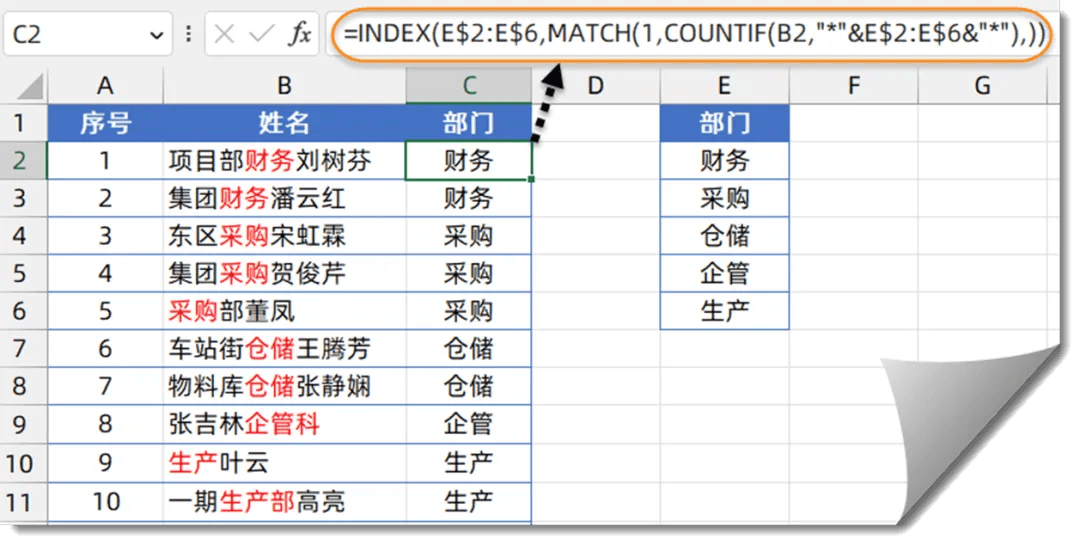Click 序号 cell with value 1
The width and height of the screenshot is (1080, 545).
tap(105, 161)
